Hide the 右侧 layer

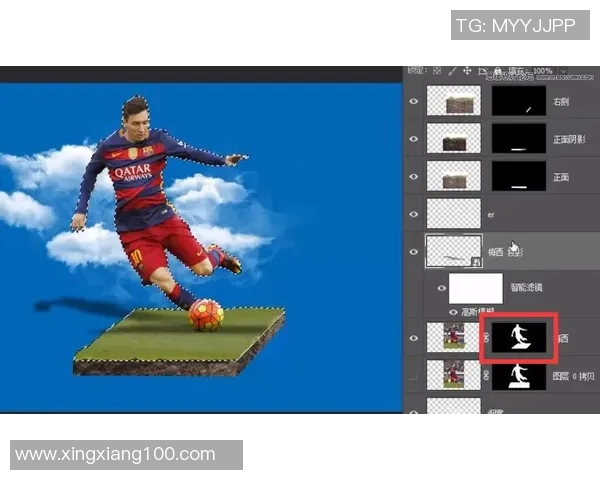point(414,101)
